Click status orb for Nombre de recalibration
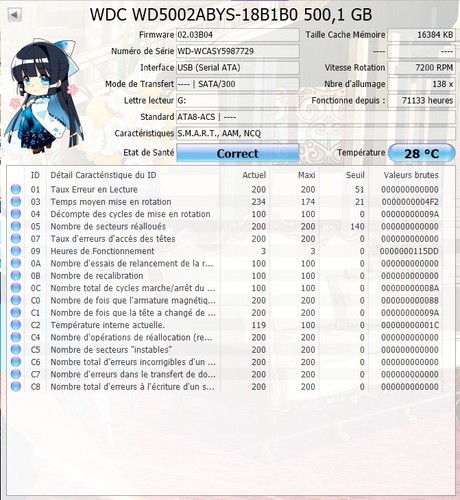Screen dimensions: 460x500 coord(16,276)
